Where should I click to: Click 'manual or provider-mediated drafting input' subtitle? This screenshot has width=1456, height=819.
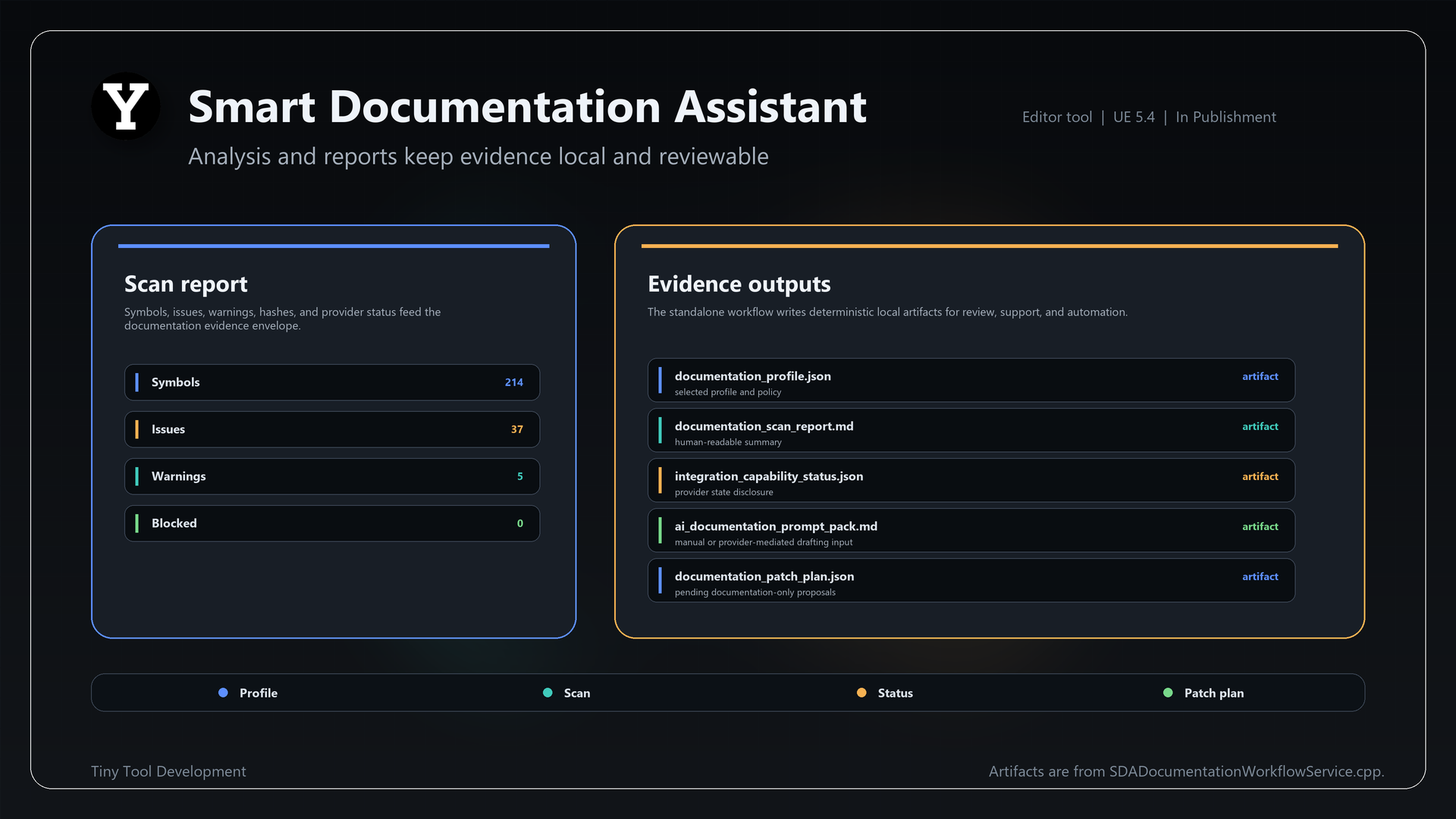(764, 542)
